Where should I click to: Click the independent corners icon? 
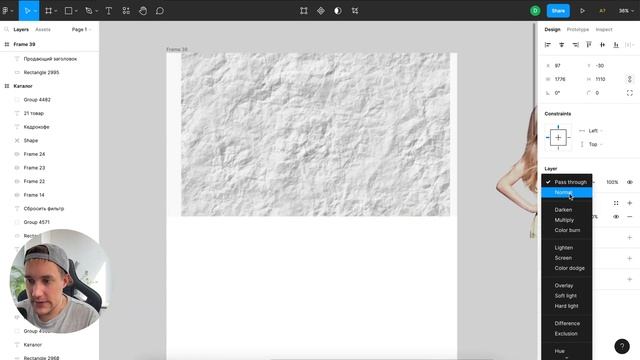(x=629, y=93)
